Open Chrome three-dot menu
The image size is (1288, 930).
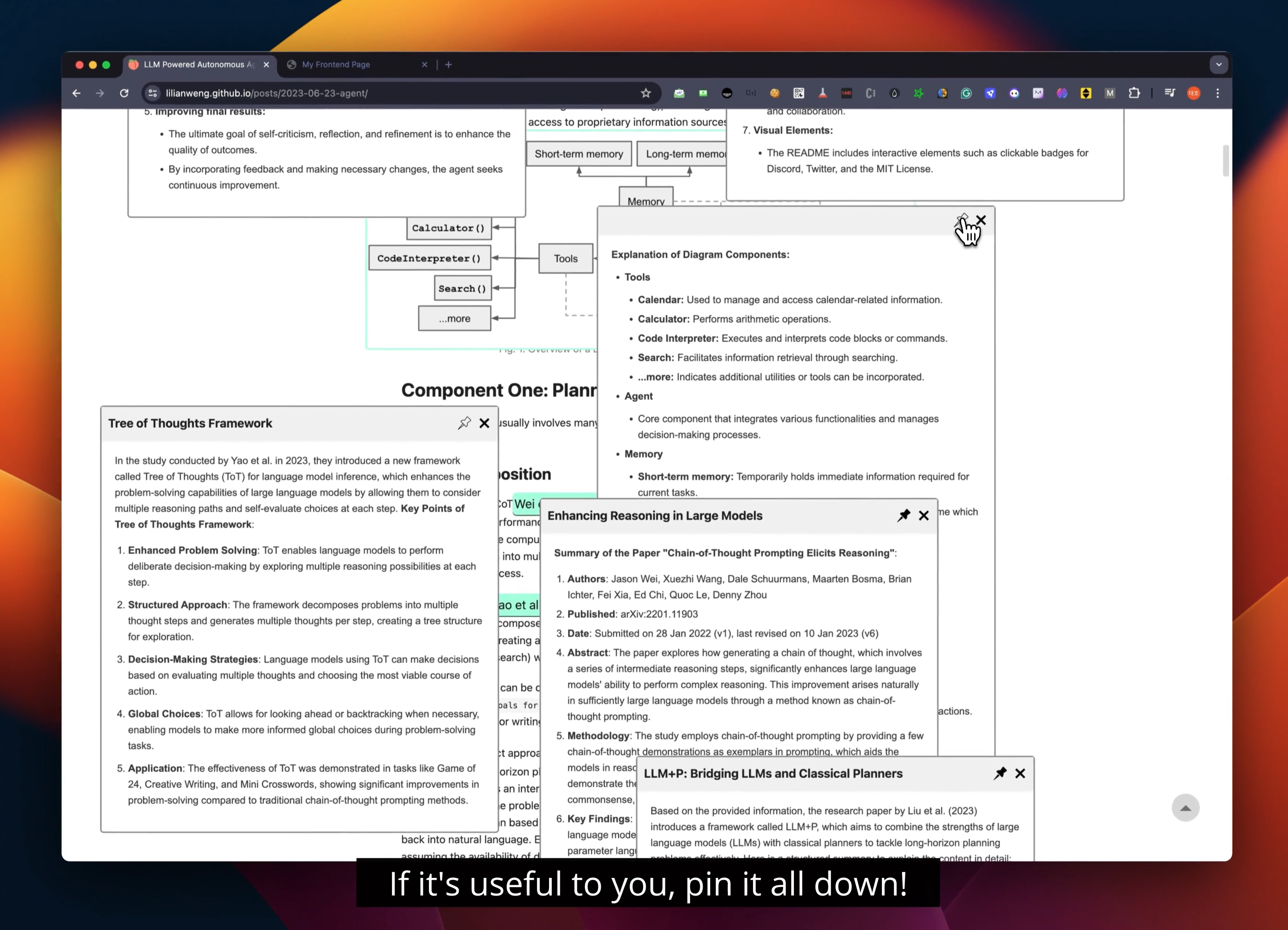1218,93
